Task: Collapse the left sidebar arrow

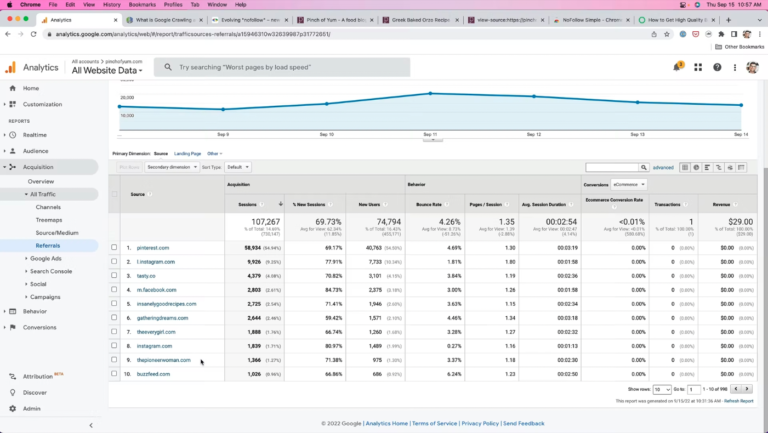Action: [x=91, y=425]
